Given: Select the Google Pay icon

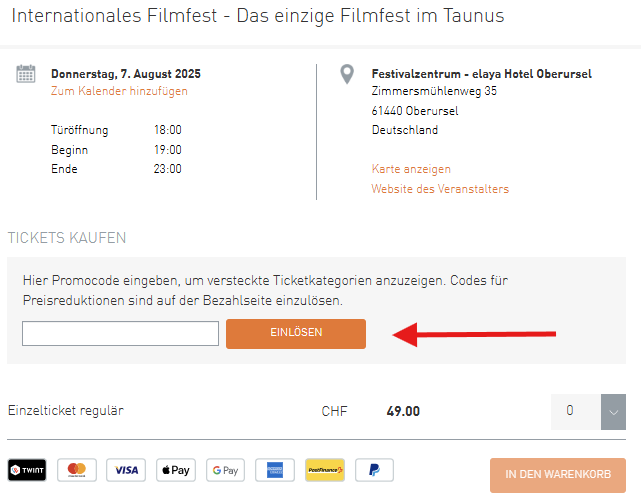Looking at the screenshot, I should [225, 470].
